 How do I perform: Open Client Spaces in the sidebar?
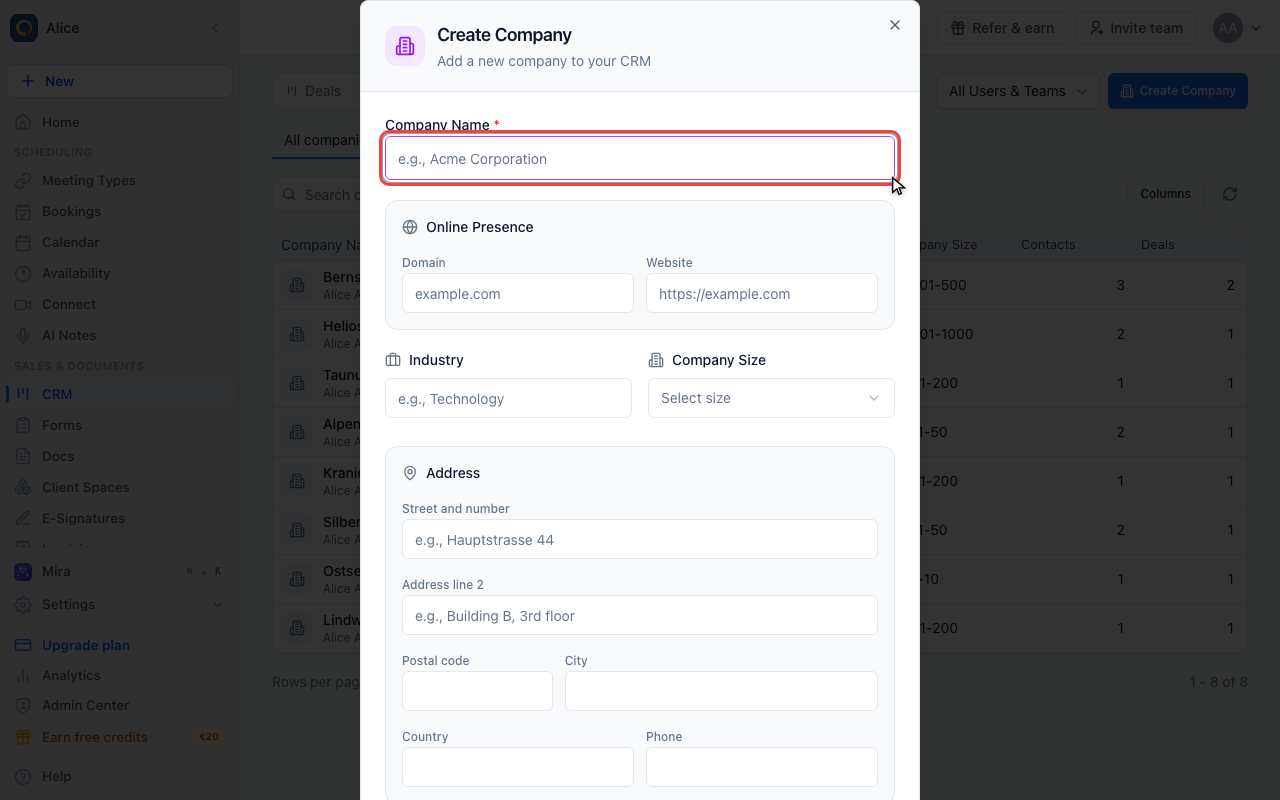(85, 487)
